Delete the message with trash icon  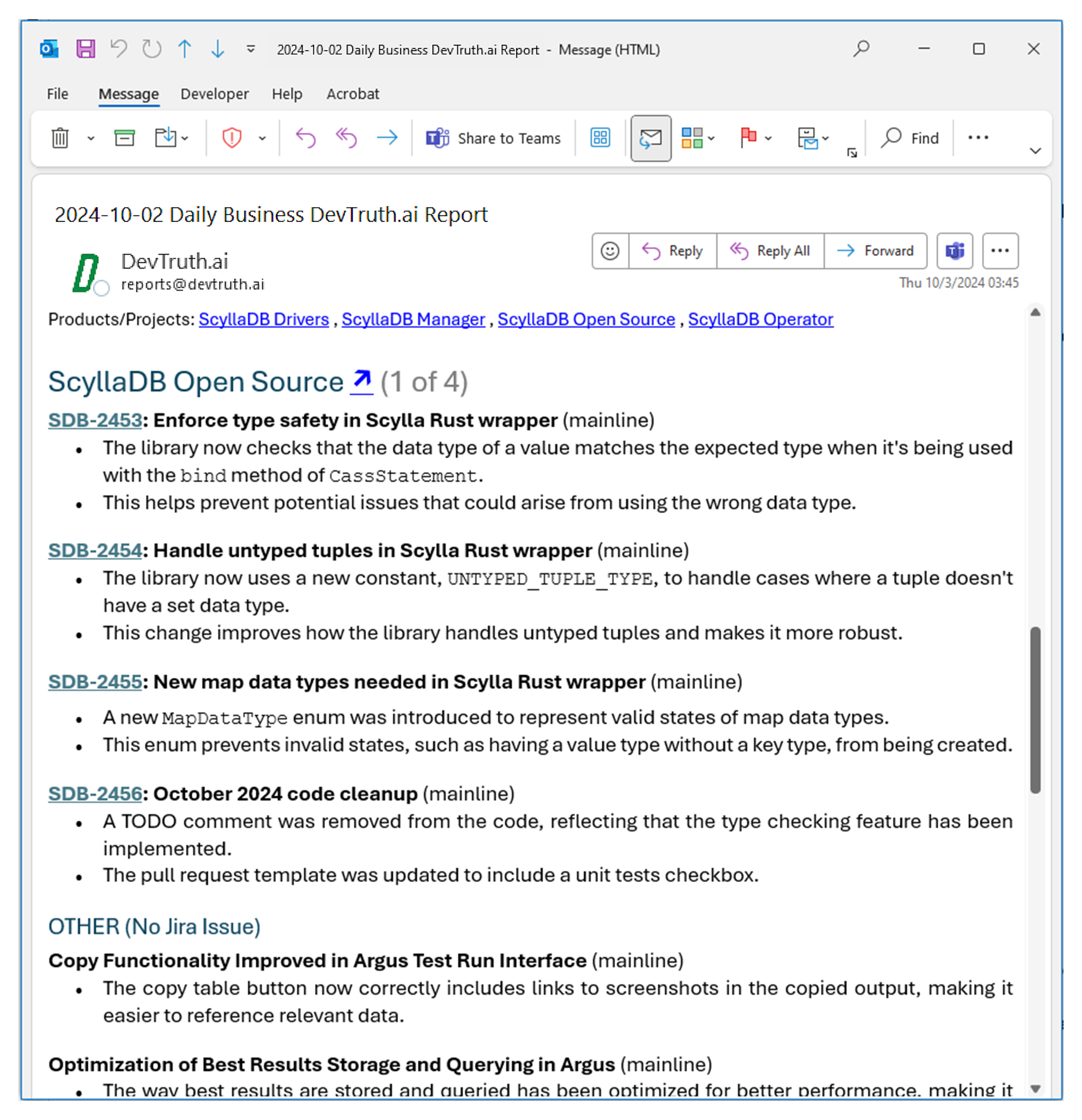pyautogui.click(x=60, y=138)
